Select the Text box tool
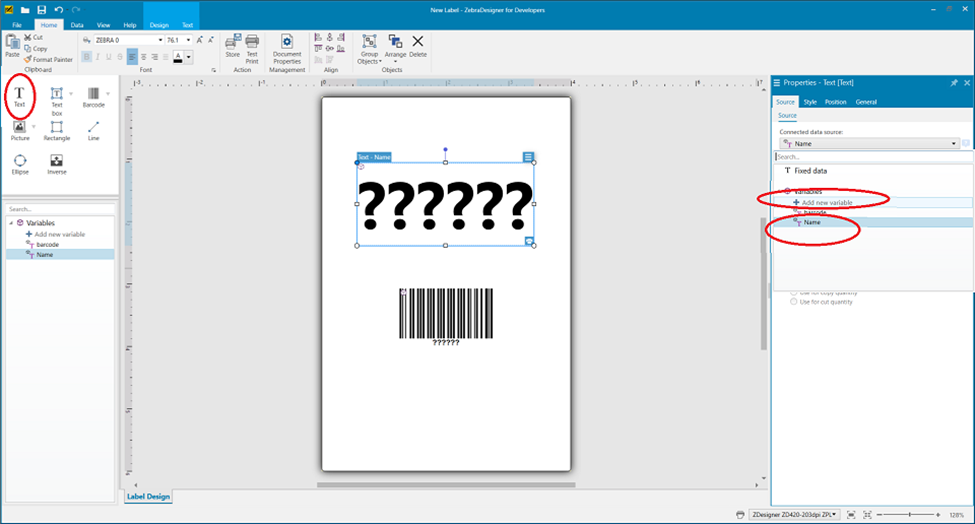Viewport: 975px width, 524px height. pyautogui.click(x=57, y=101)
